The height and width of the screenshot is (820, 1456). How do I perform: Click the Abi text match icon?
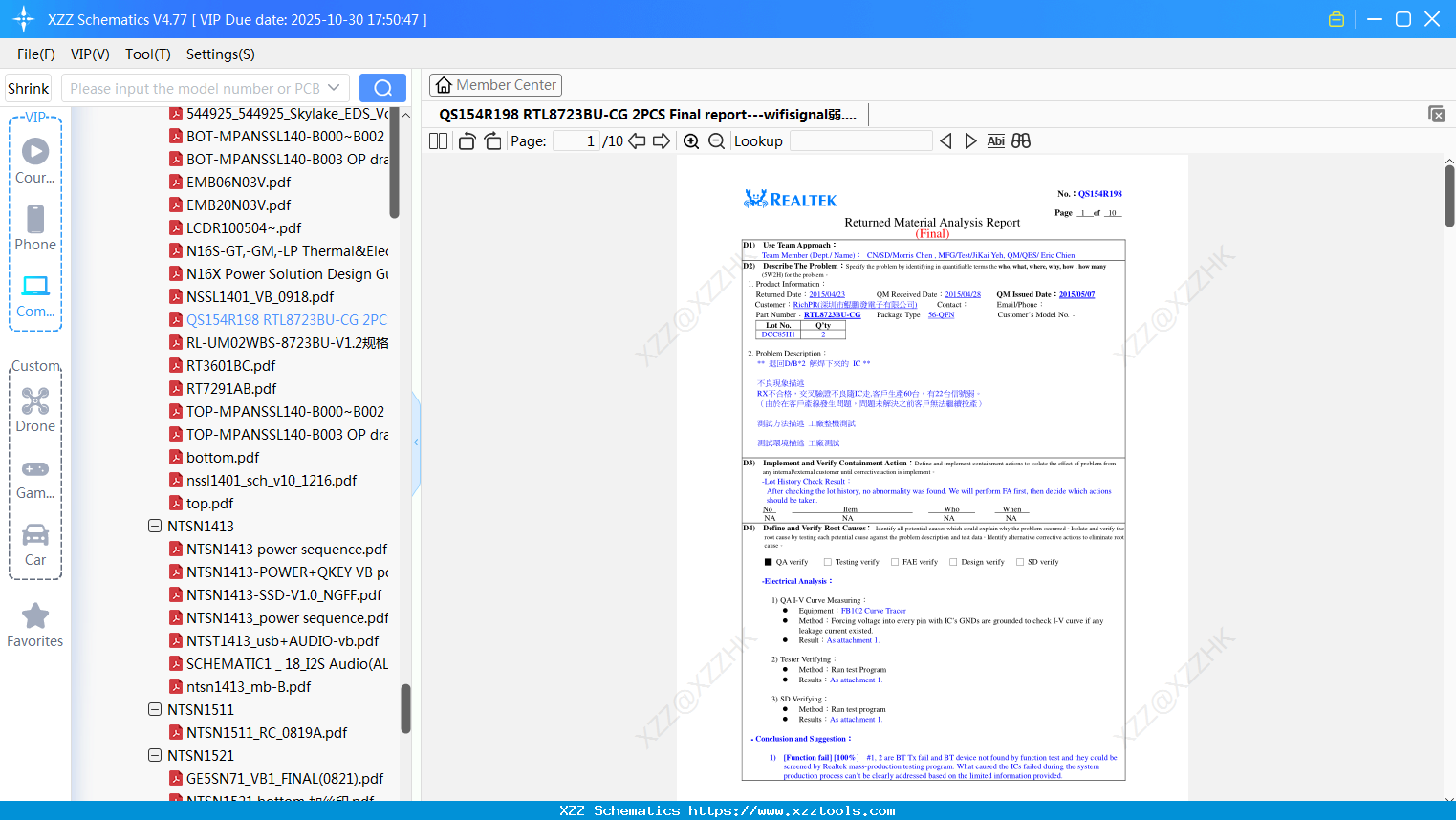point(995,141)
